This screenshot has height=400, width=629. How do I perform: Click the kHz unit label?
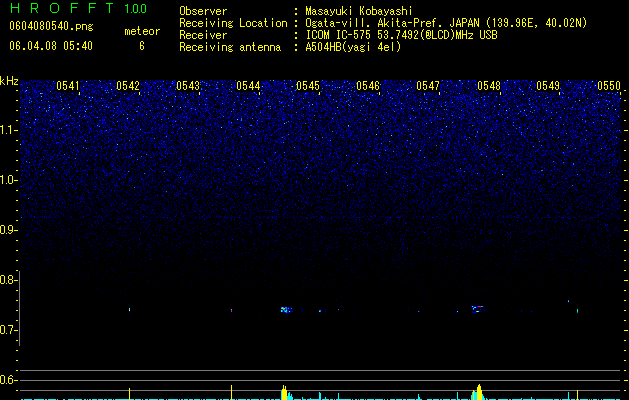[x=9, y=81]
